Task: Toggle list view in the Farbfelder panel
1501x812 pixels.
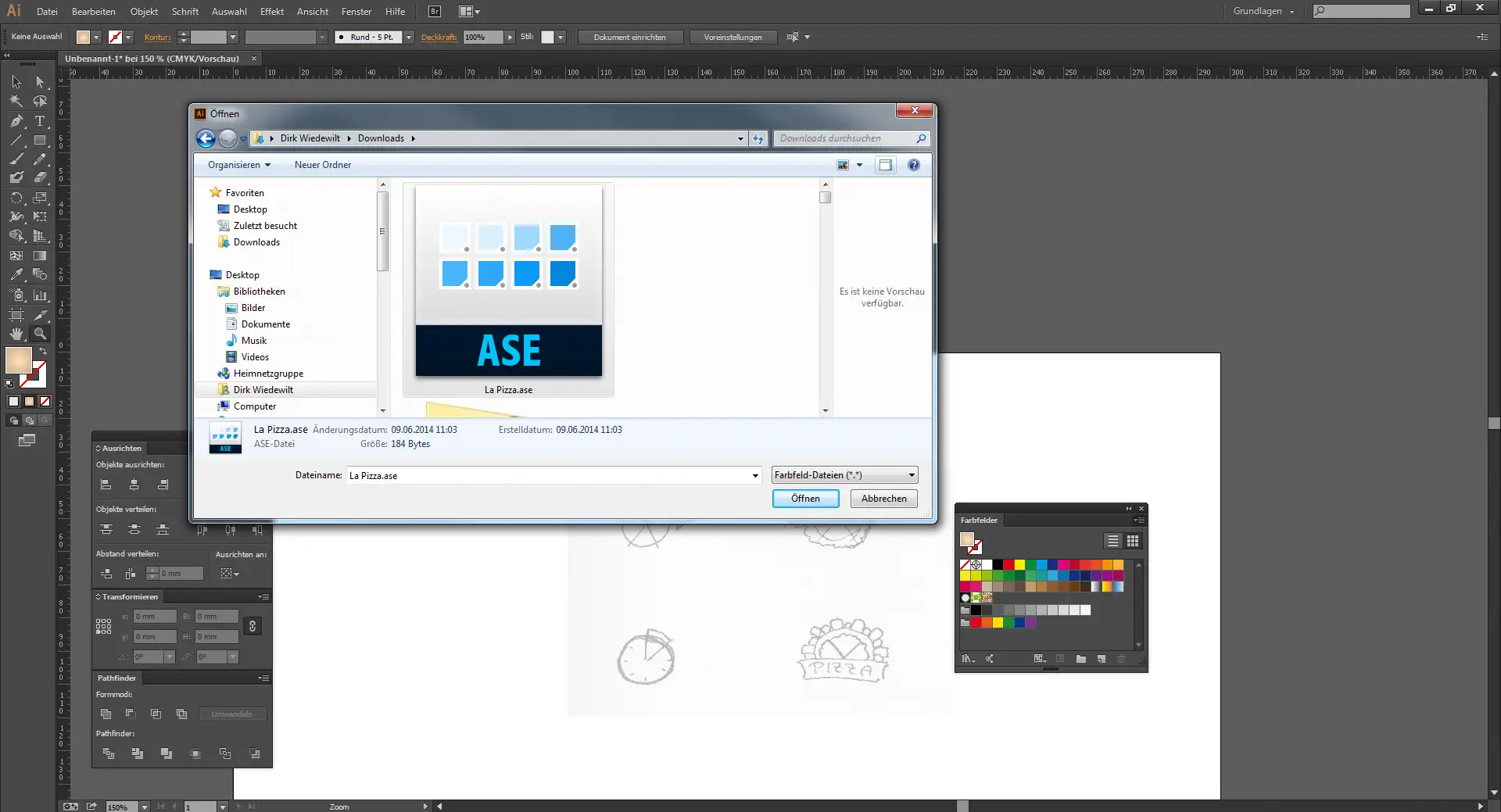Action: [x=1112, y=541]
